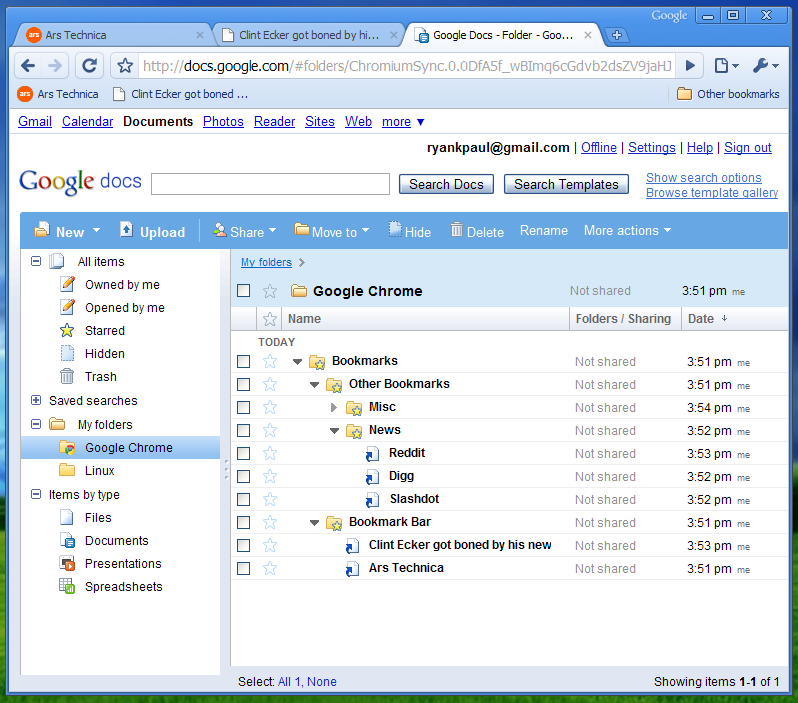Open Gmail from top navigation
This screenshot has width=798, height=703.
35,122
